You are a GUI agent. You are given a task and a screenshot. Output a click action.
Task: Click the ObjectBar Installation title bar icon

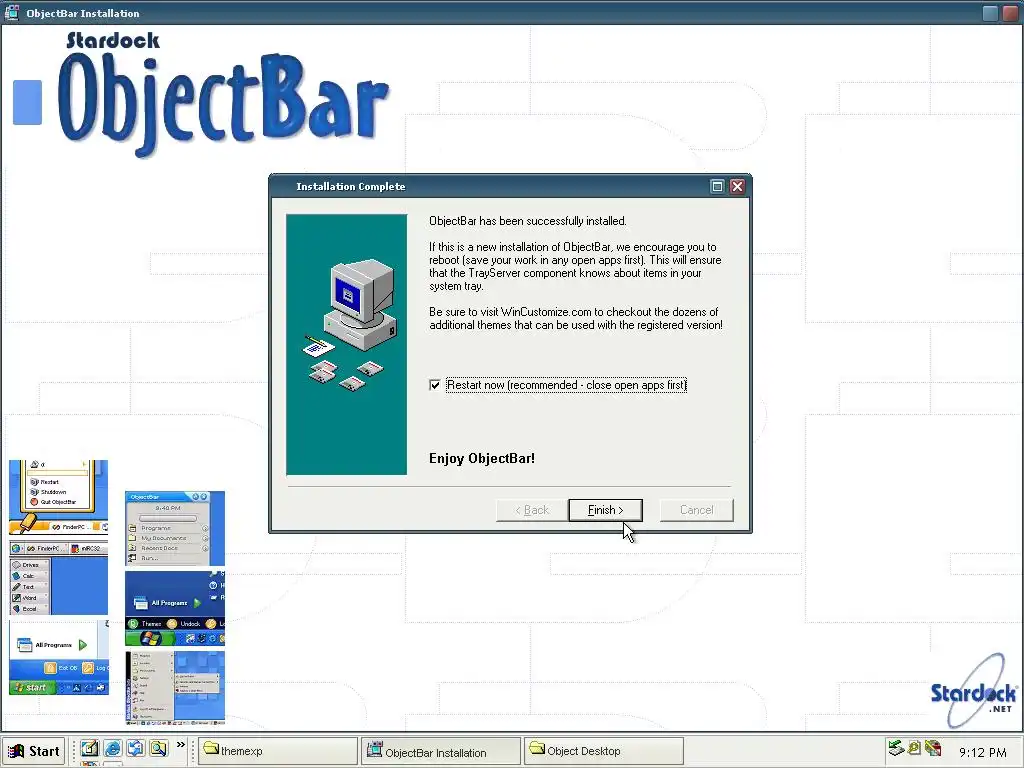(12, 12)
